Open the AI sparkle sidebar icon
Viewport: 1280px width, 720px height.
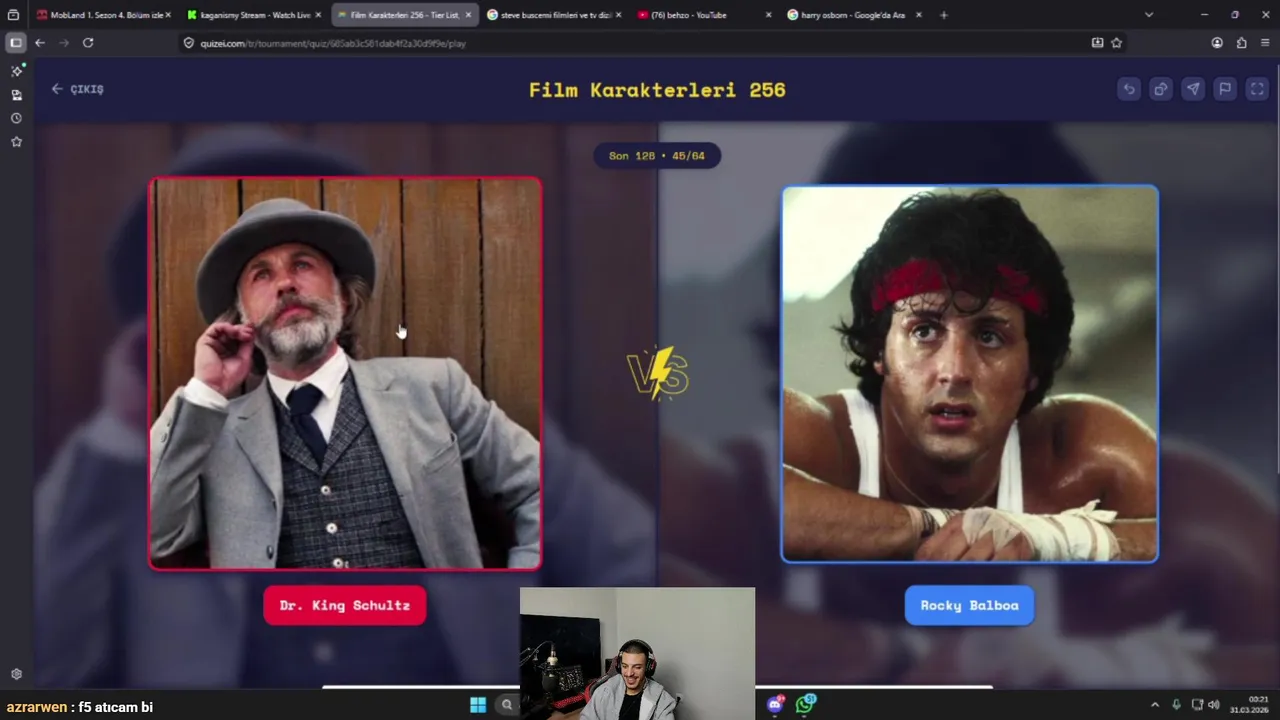[x=16, y=71]
